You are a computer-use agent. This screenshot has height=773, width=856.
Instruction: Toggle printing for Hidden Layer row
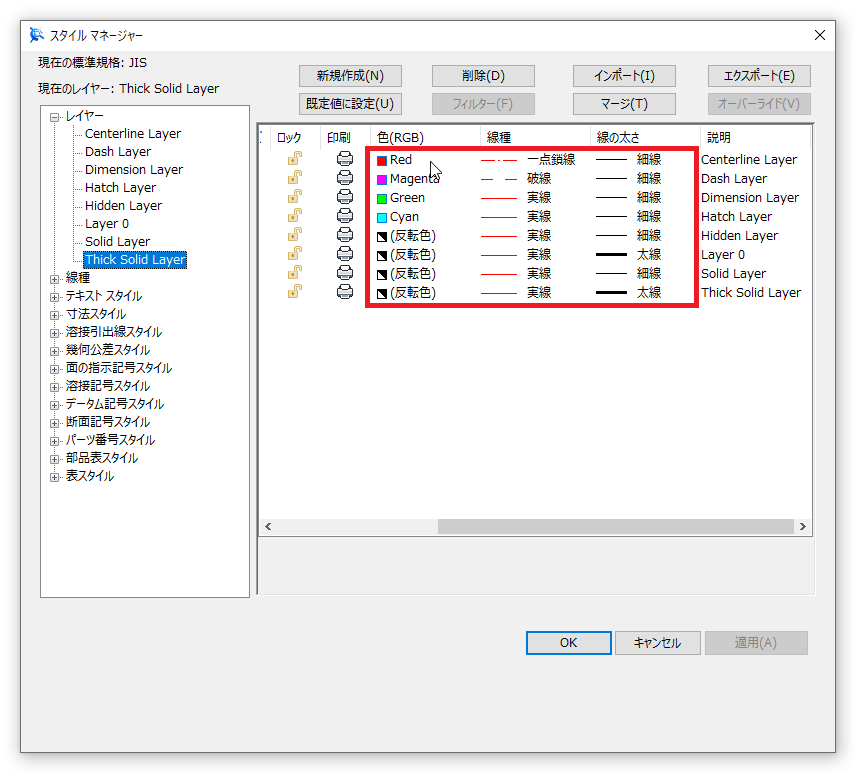coord(345,235)
